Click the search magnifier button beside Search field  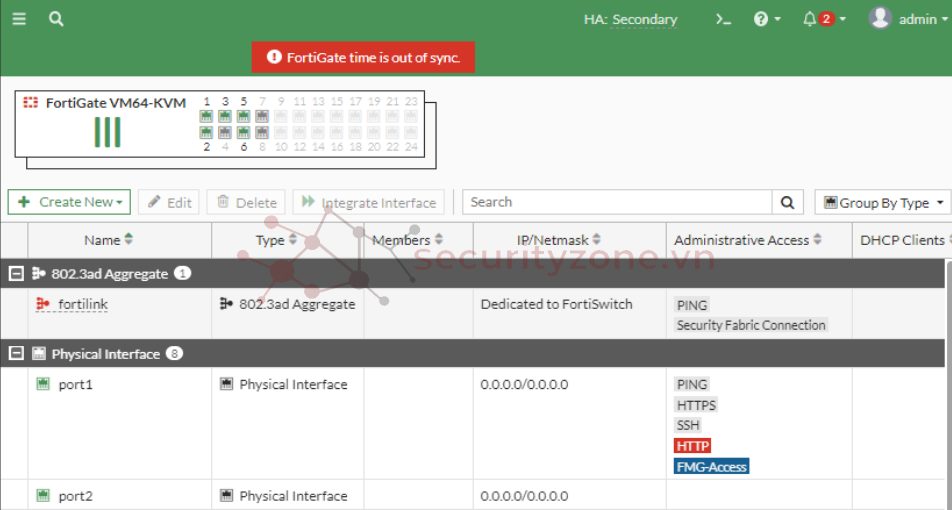[x=787, y=202]
